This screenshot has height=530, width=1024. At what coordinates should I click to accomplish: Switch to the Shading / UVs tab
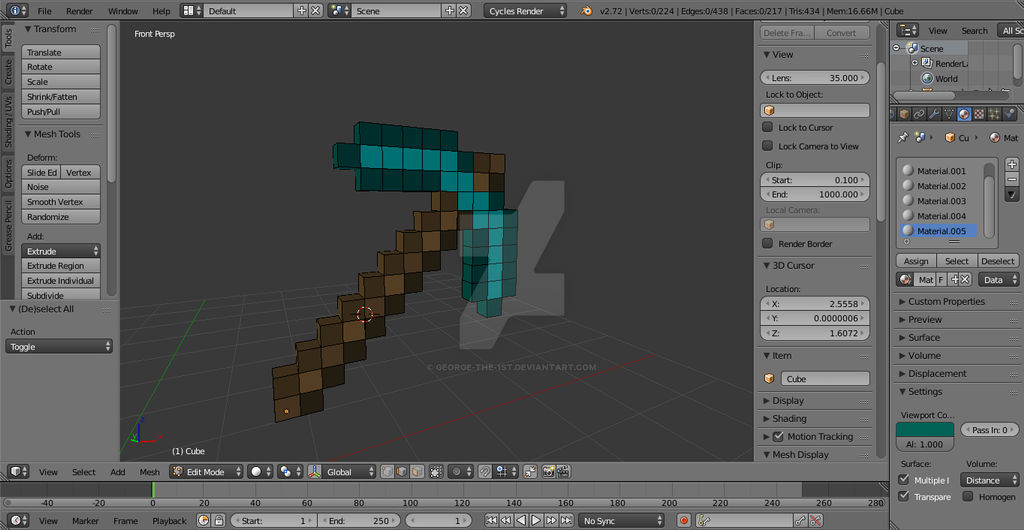[x=8, y=122]
